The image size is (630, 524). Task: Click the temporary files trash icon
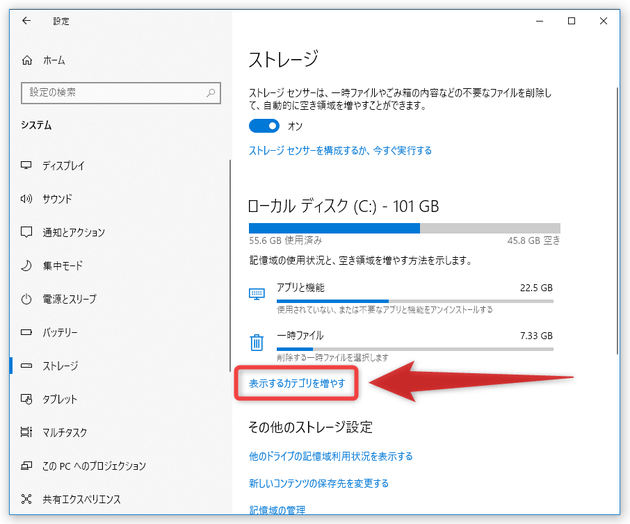click(x=257, y=342)
